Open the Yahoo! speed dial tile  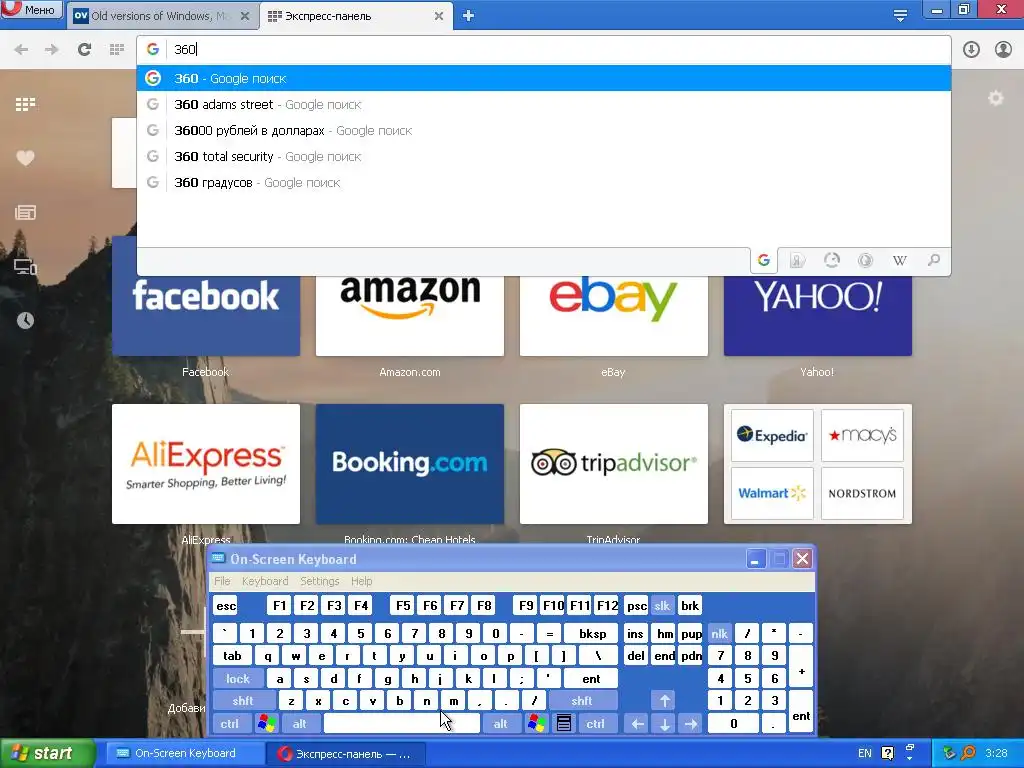(818, 315)
